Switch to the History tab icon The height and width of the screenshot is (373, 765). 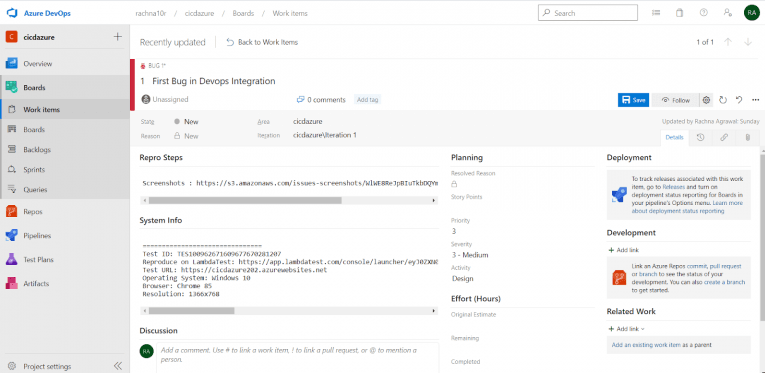(x=700, y=137)
